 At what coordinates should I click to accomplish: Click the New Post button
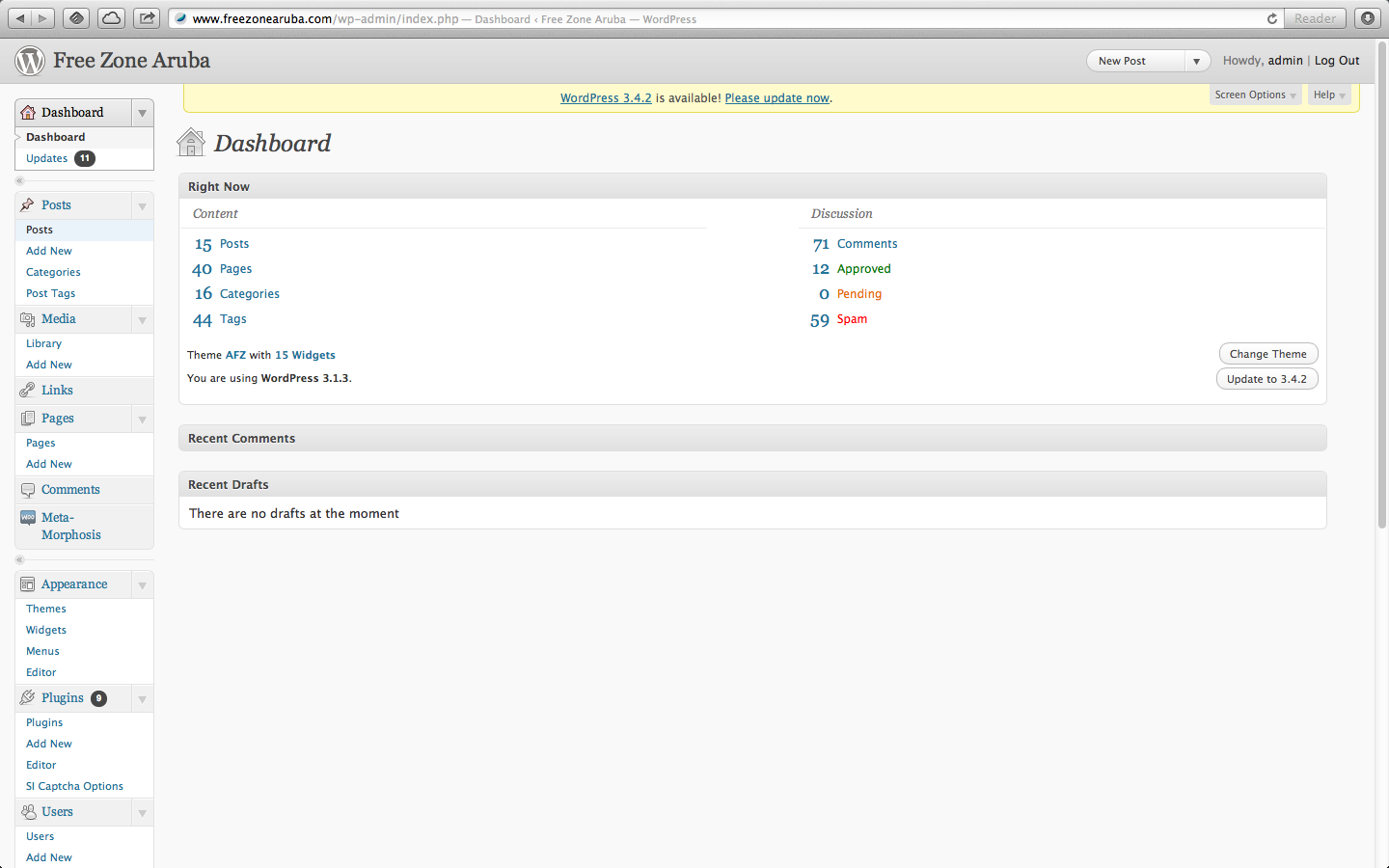pos(1136,61)
